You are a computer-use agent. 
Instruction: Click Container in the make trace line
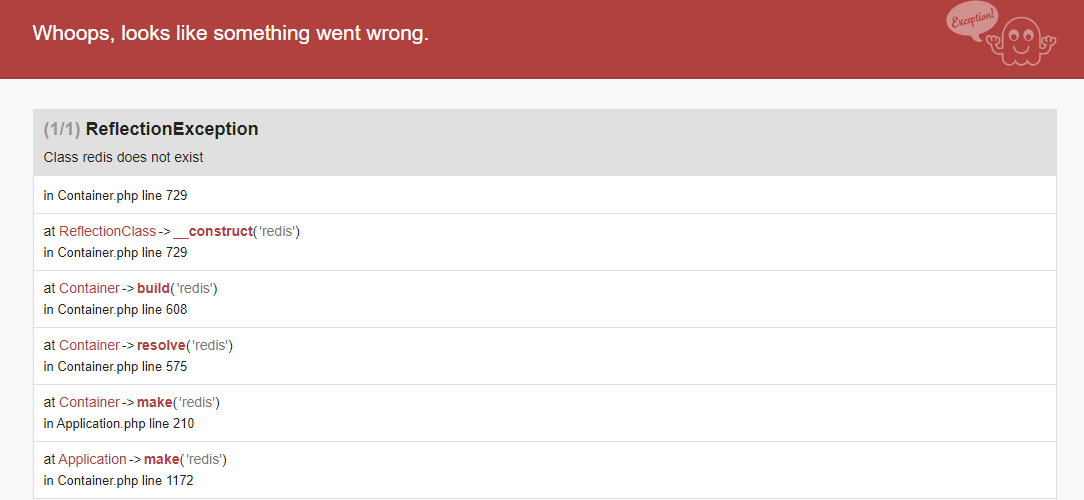[89, 402]
